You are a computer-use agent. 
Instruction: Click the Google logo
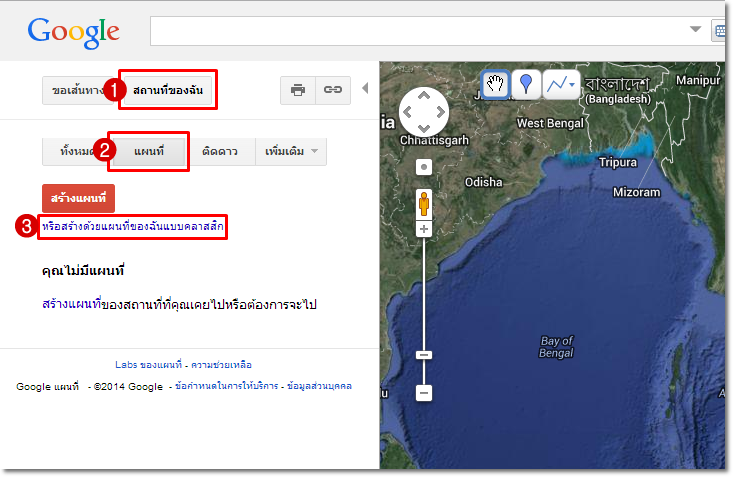73,32
